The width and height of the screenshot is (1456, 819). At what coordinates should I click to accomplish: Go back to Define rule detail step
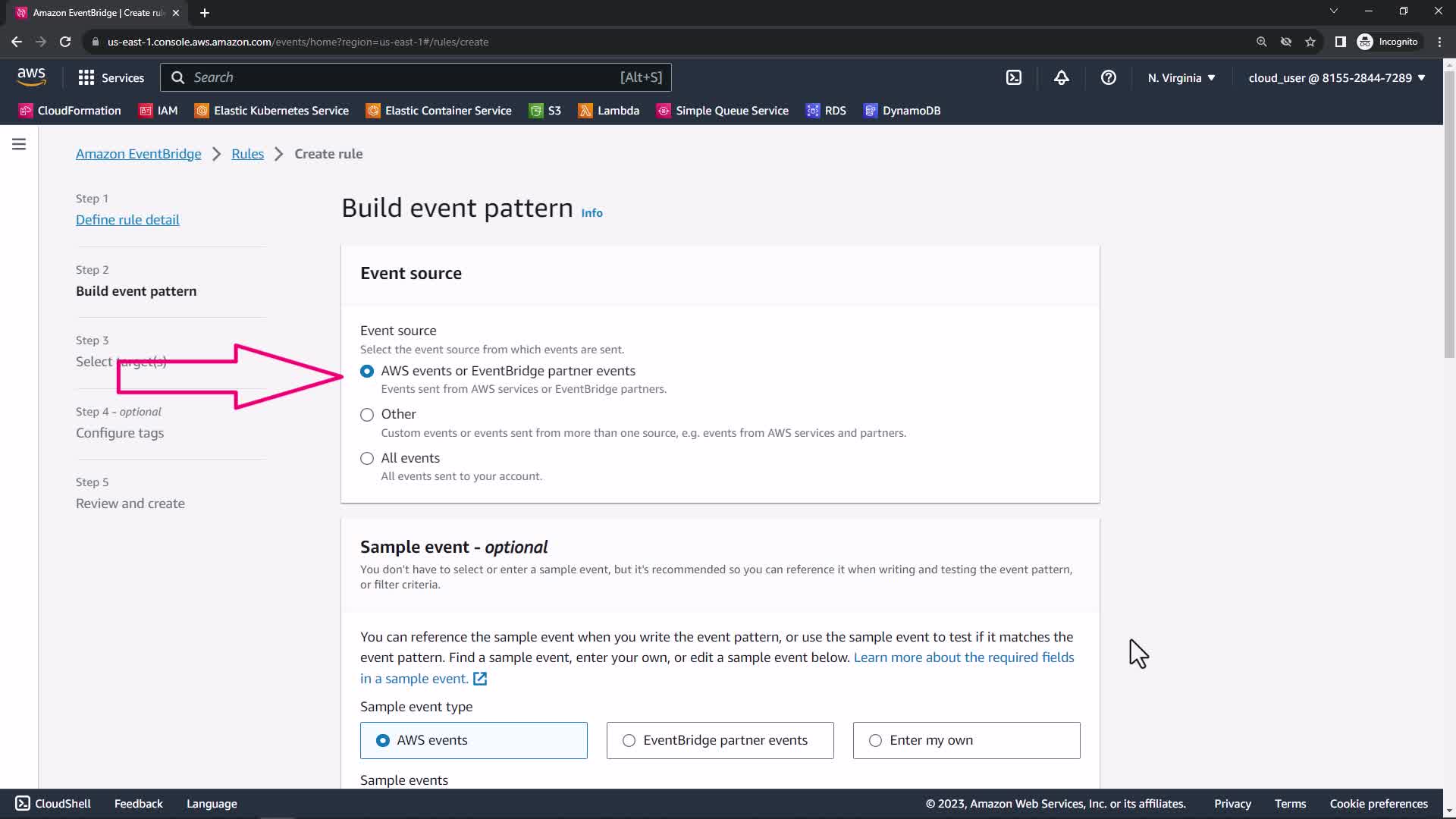point(127,220)
